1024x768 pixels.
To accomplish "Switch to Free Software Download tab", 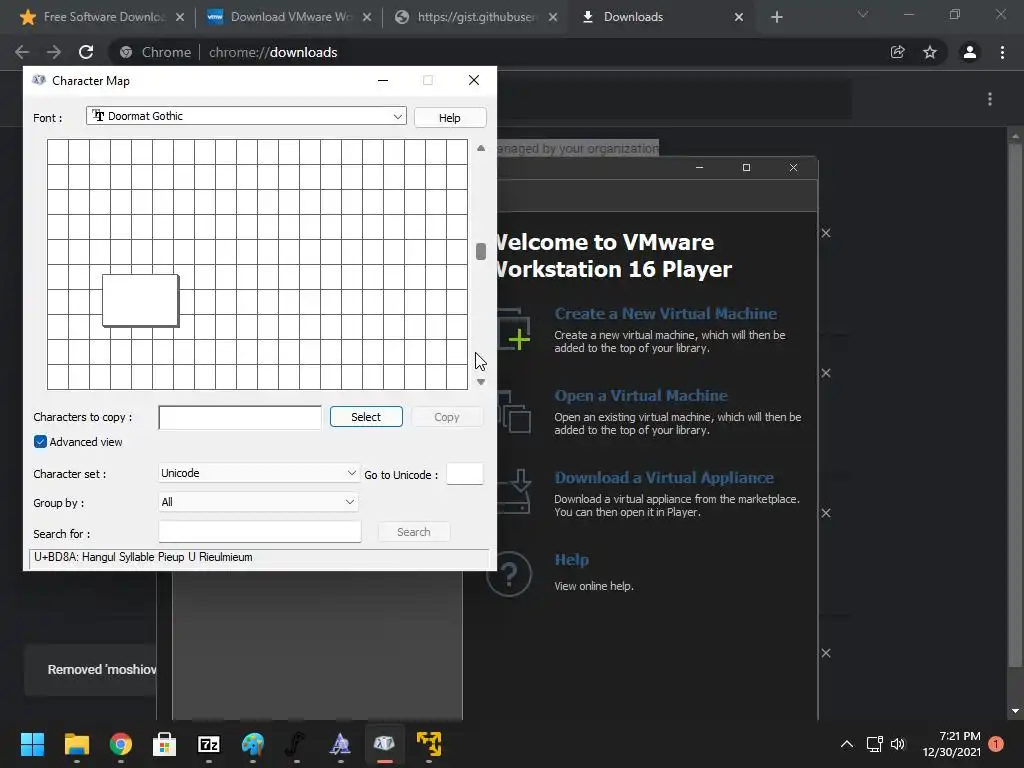I will 103,17.
